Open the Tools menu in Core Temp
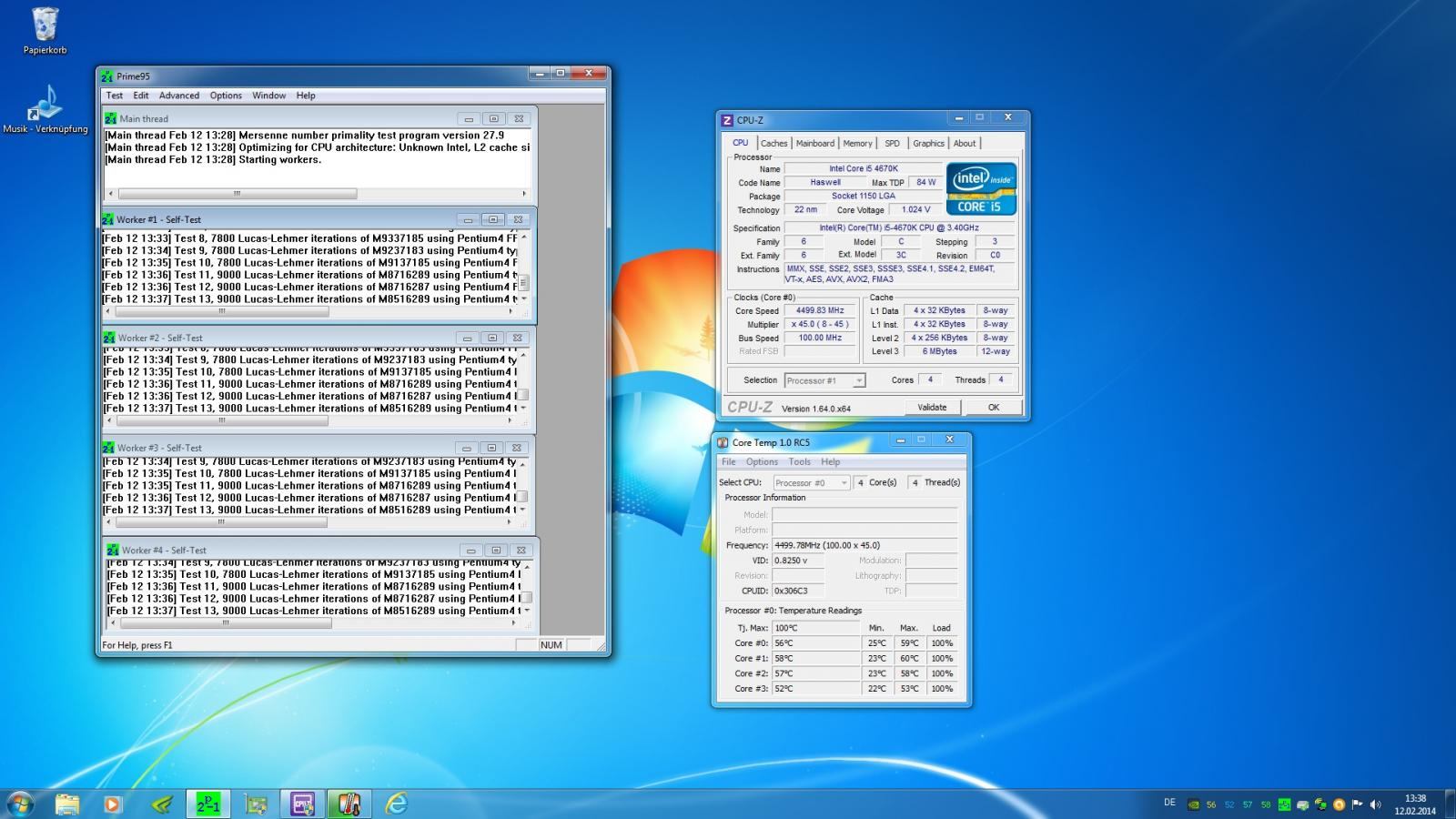 (799, 461)
